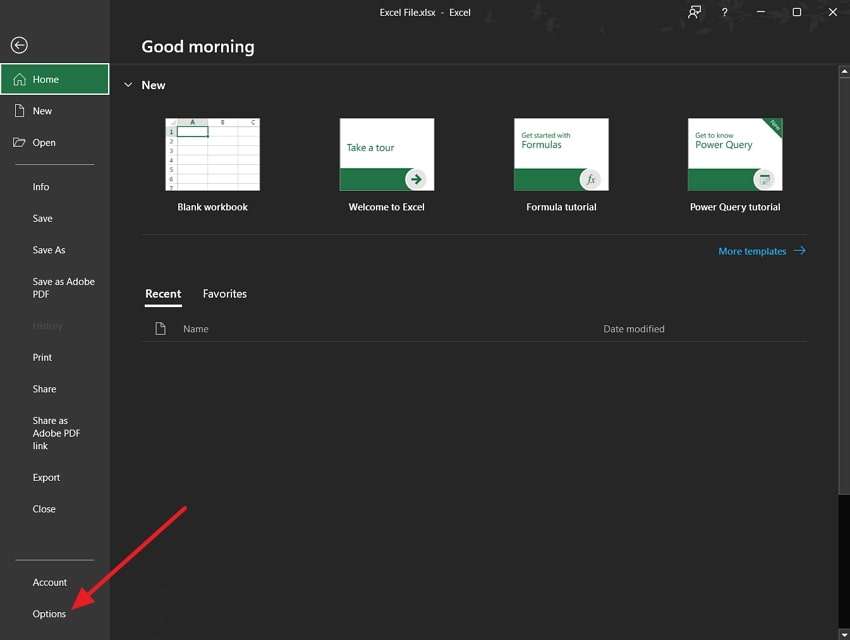Image resolution: width=850 pixels, height=640 pixels.
Task: Sort recent files by Name column
Action: (196, 329)
